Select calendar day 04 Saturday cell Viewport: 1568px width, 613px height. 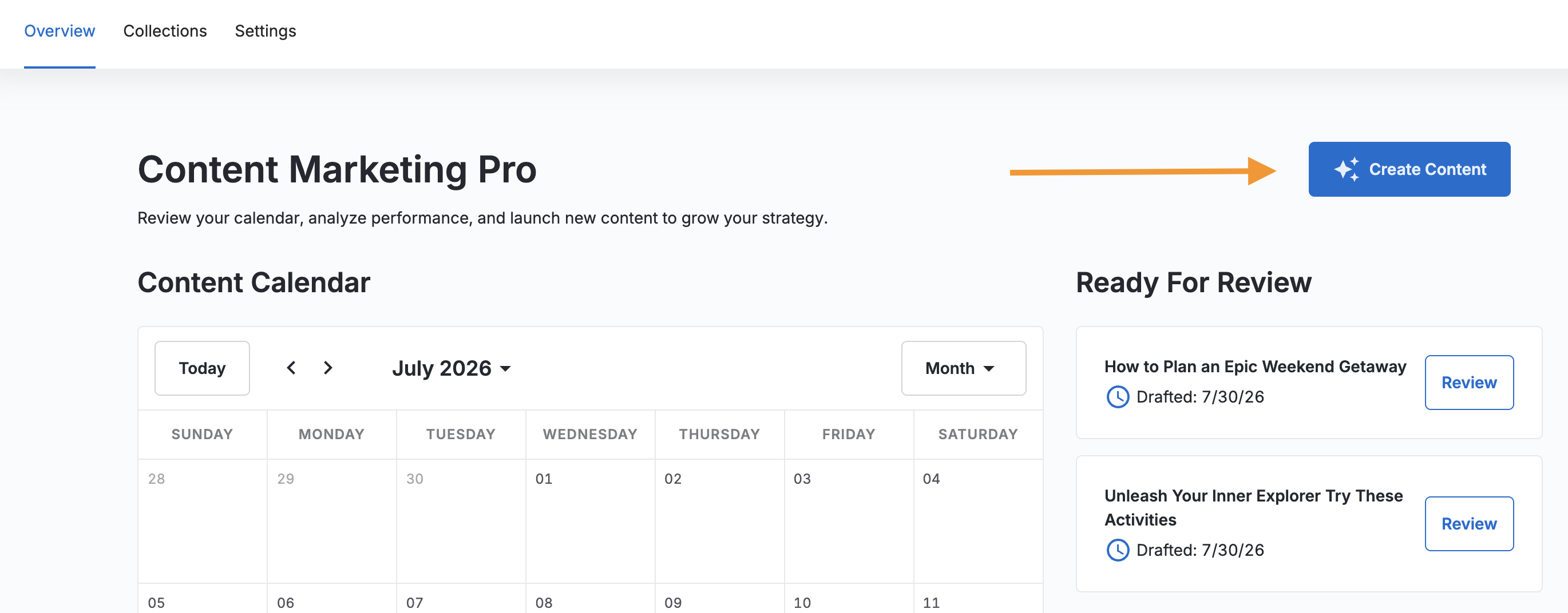pos(977,521)
